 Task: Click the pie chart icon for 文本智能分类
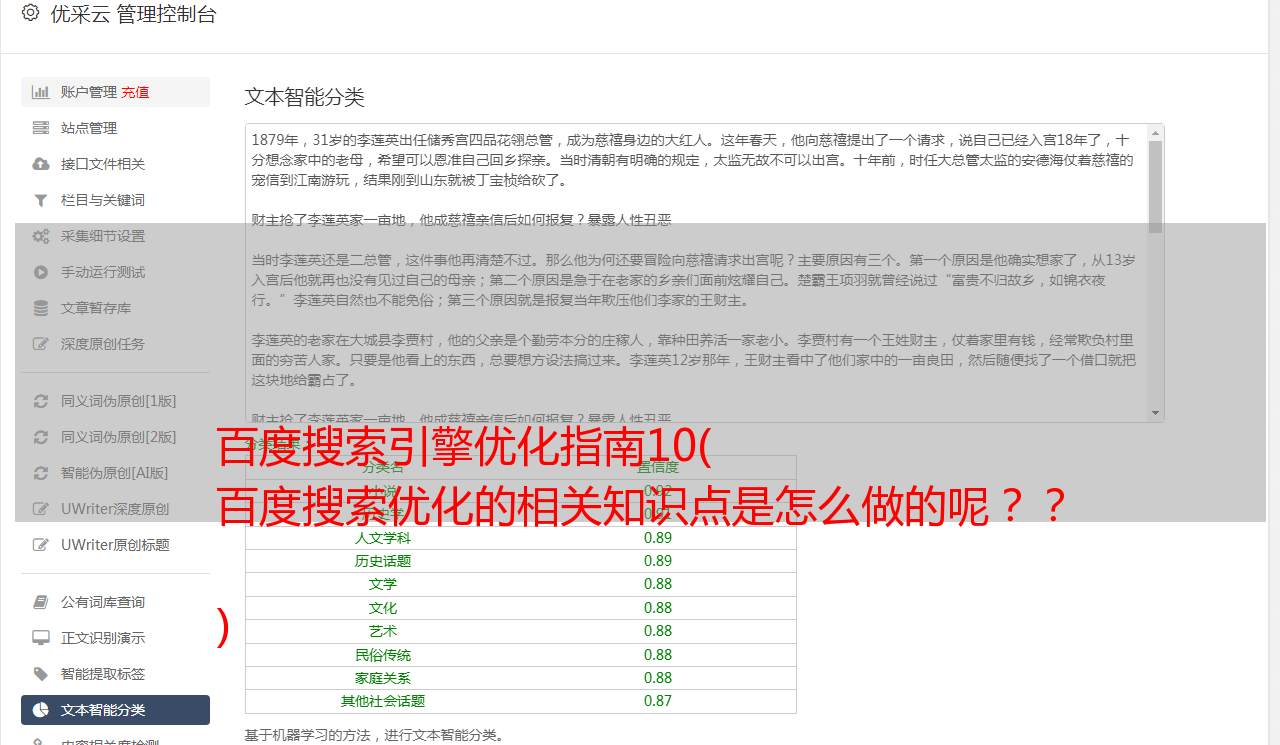(x=41, y=710)
